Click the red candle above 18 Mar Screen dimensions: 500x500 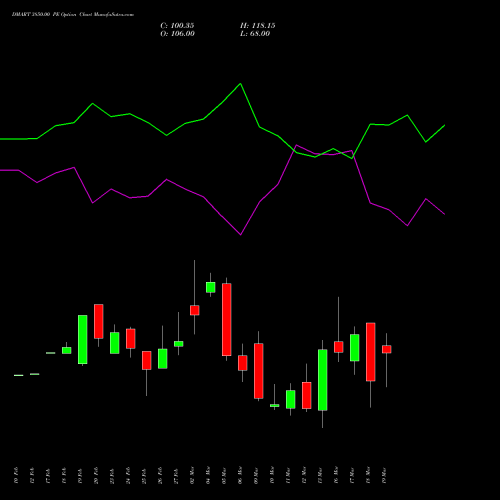371,352
